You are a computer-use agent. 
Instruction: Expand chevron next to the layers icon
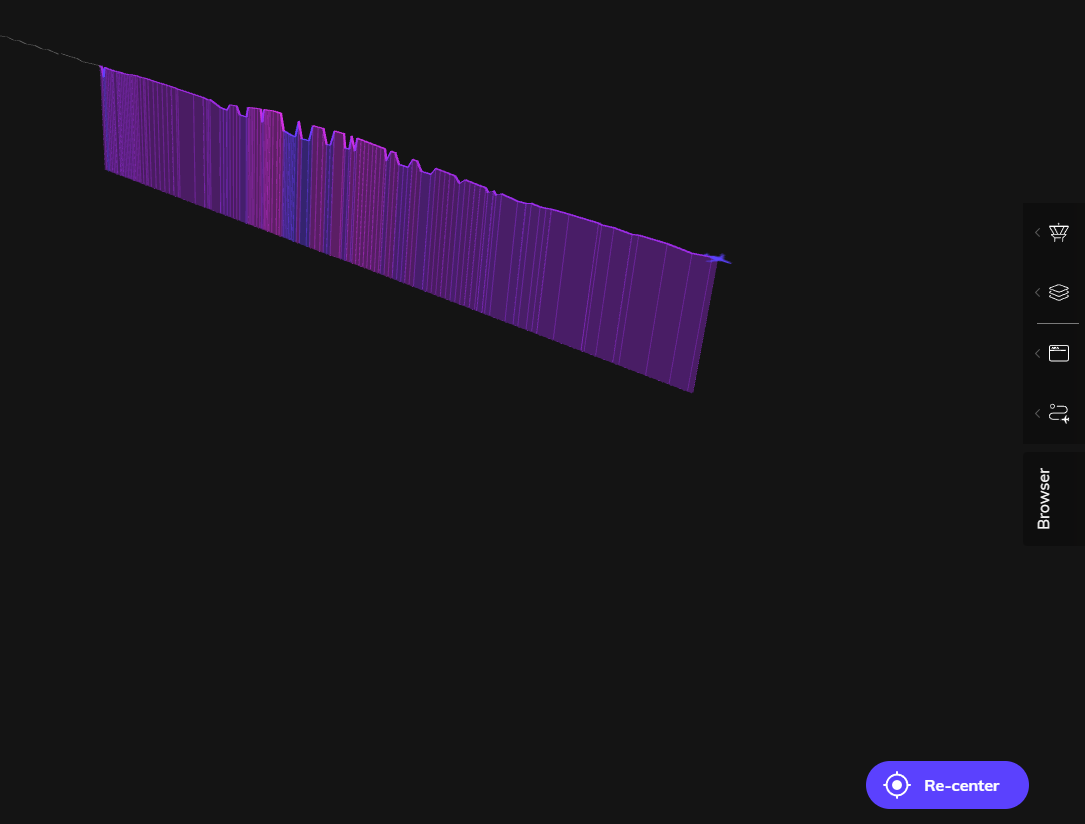[x=1037, y=292]
